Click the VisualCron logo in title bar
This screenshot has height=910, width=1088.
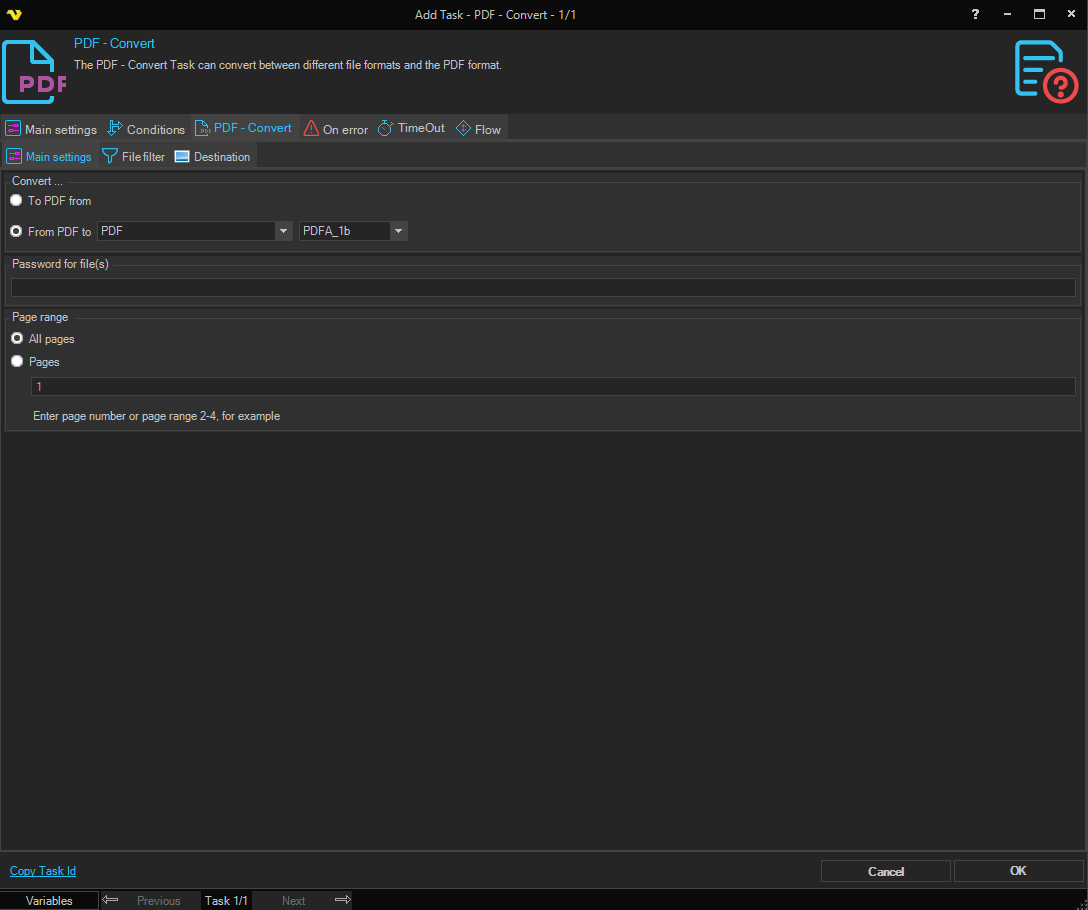coord(14,14)
